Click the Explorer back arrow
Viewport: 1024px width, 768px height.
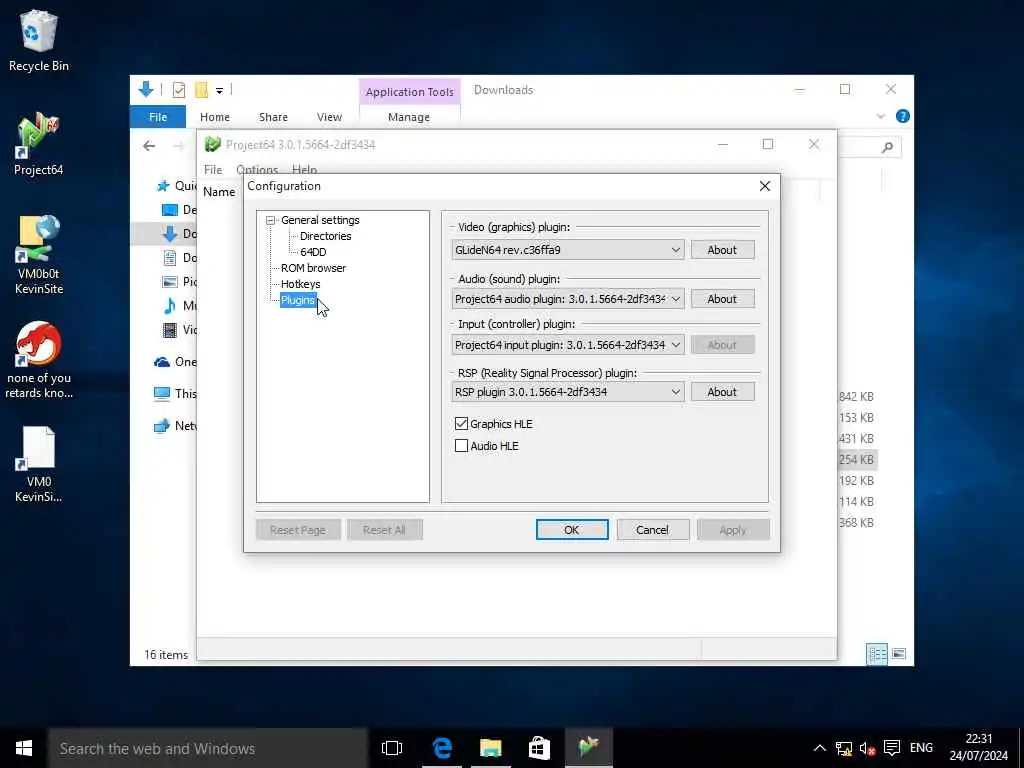(x=149, y=146)
